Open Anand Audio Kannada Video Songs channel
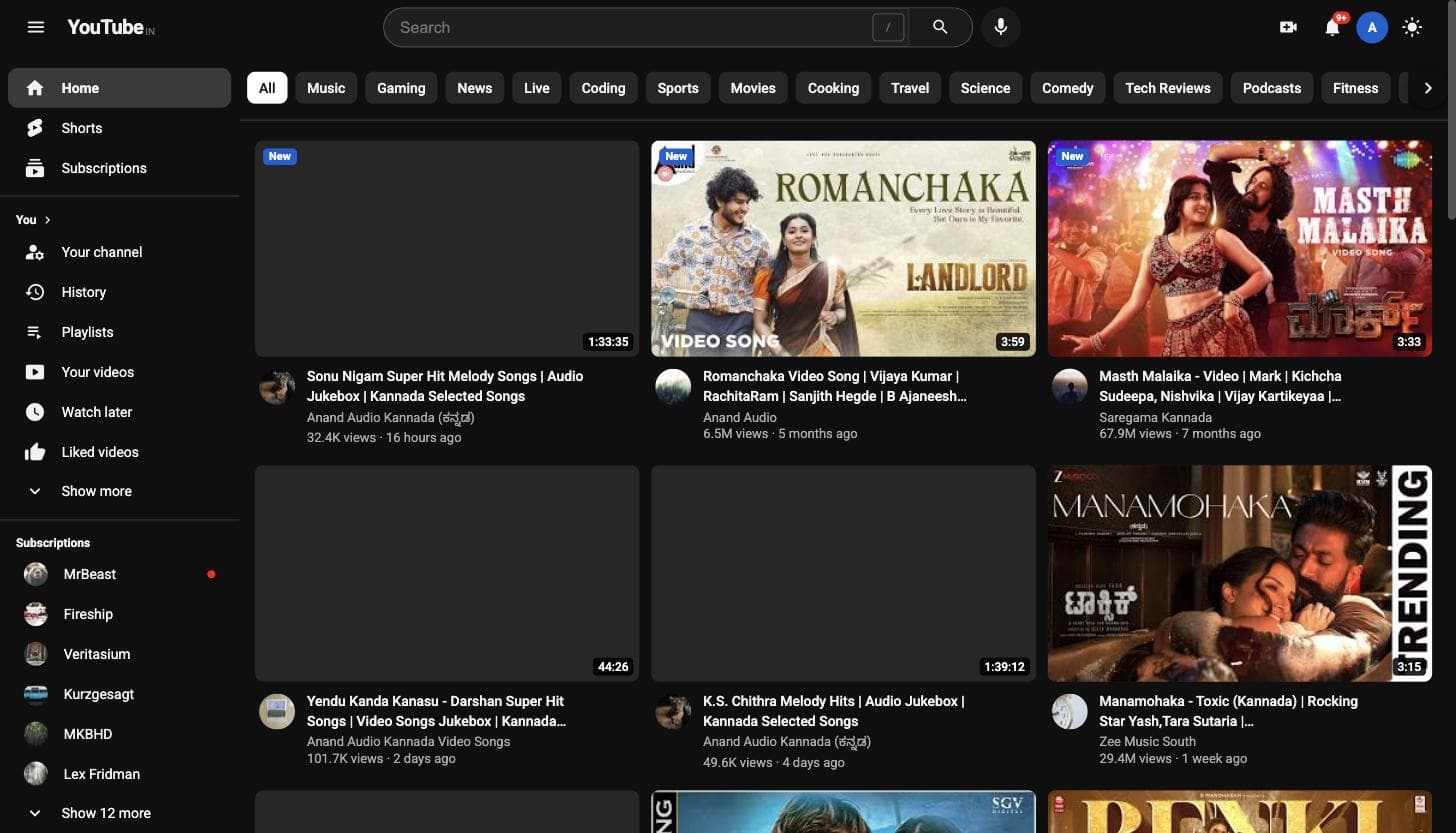This screenshot has width=1456, height=833. [x=408, y=741]
